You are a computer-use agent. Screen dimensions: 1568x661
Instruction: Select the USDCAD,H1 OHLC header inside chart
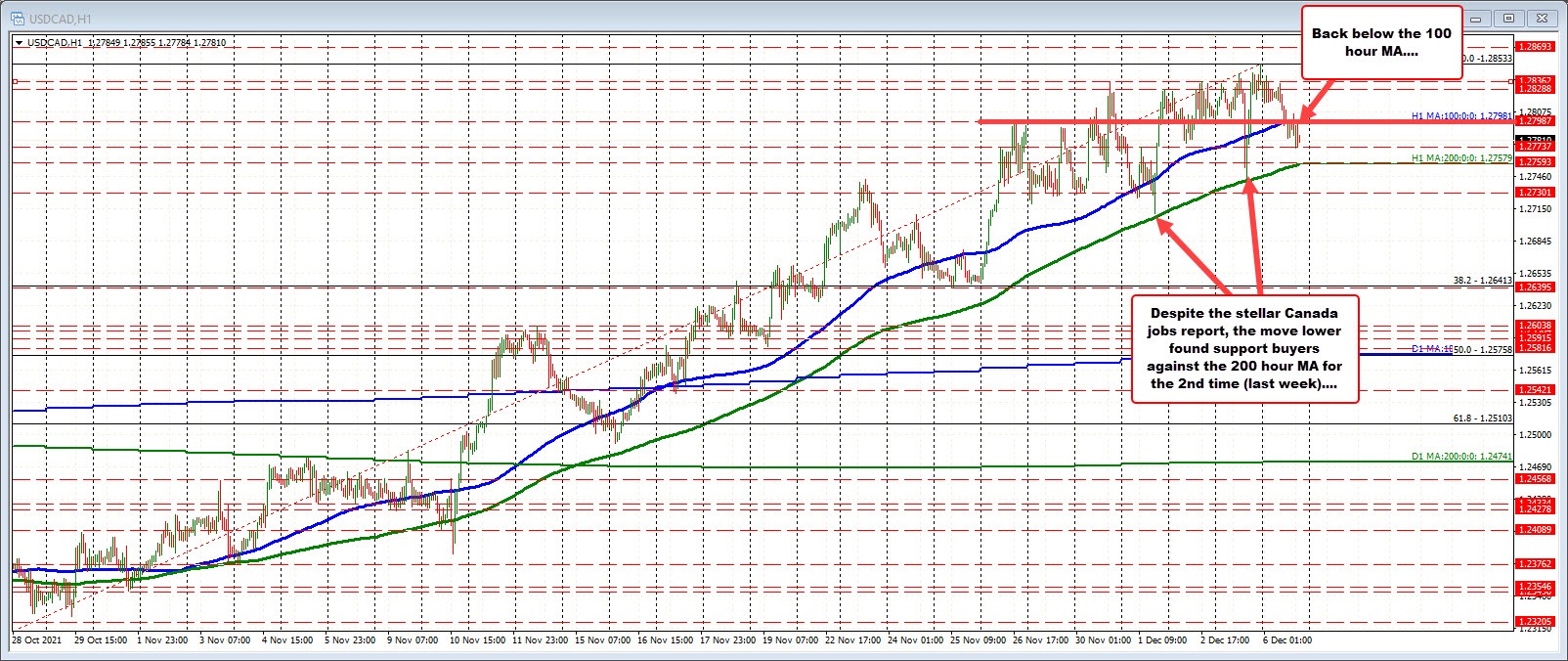[x=126, y=42]
